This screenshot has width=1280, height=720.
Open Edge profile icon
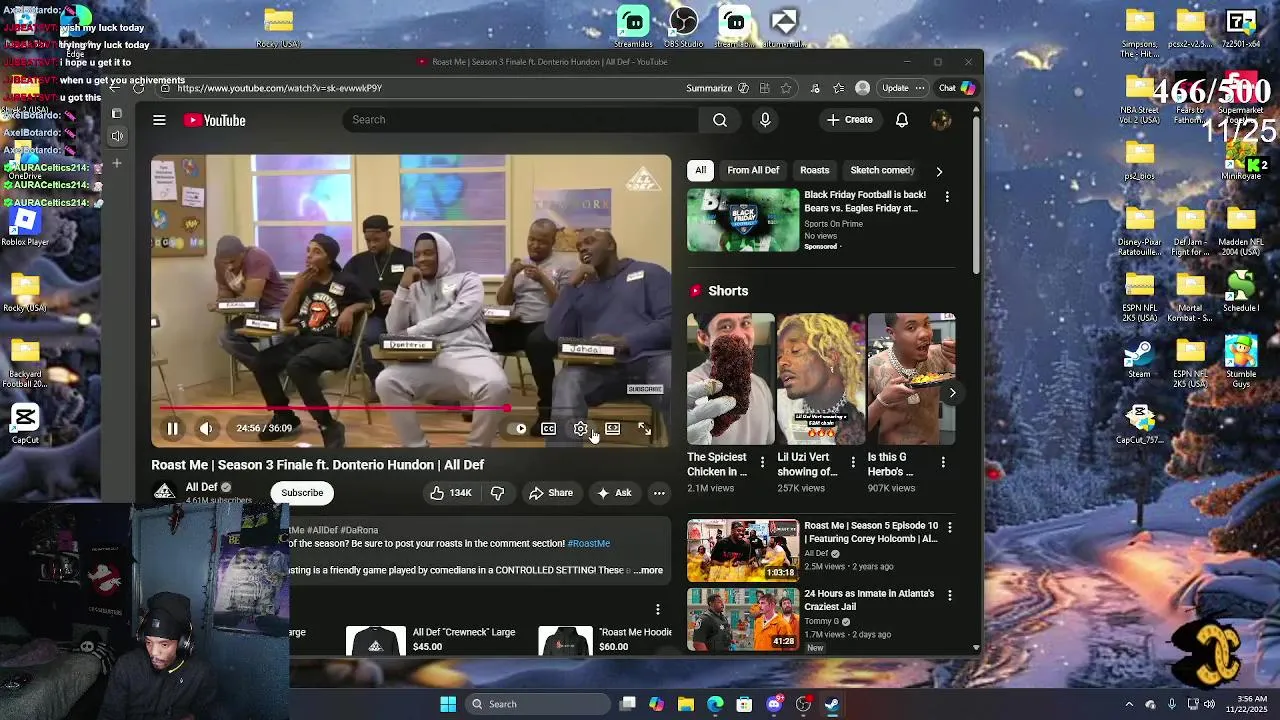point(862,88)
